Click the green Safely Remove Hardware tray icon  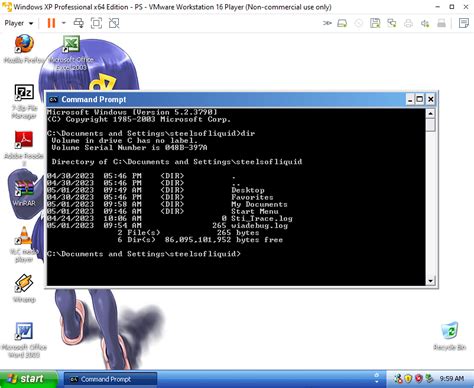(x=429, y=379)
